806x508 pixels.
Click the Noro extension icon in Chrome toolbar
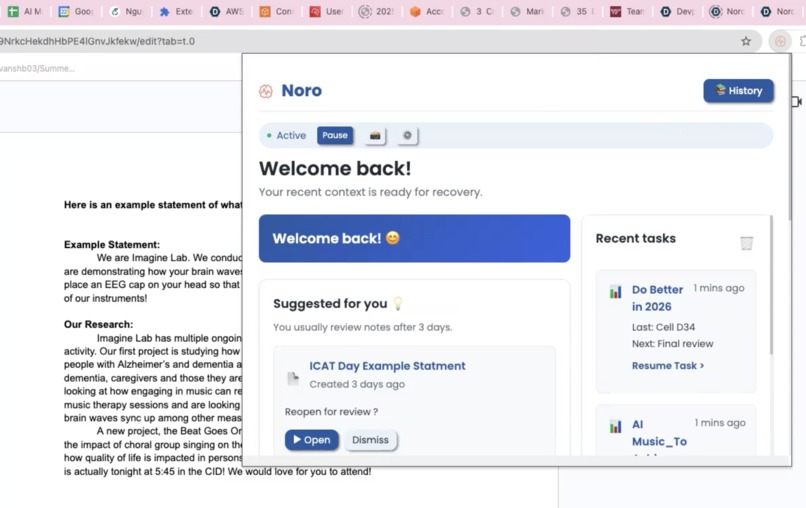(x=780, y=41)
